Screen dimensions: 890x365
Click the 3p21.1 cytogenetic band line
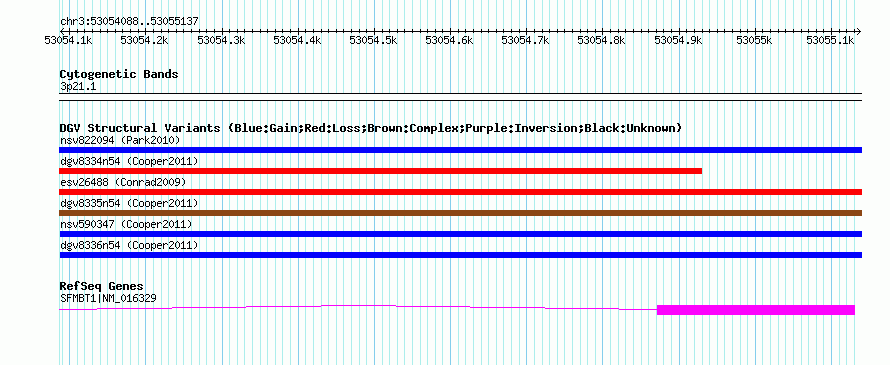[x=460, y=97]
